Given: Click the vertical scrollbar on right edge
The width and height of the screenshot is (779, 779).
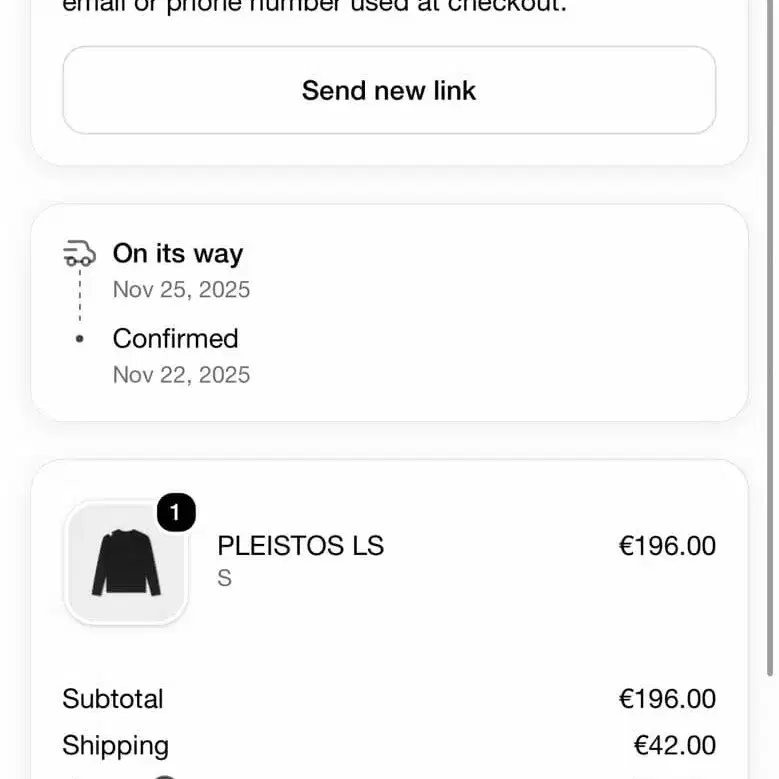Looking at the screenshot, I should pyautogui.click(x=770, y=338).
